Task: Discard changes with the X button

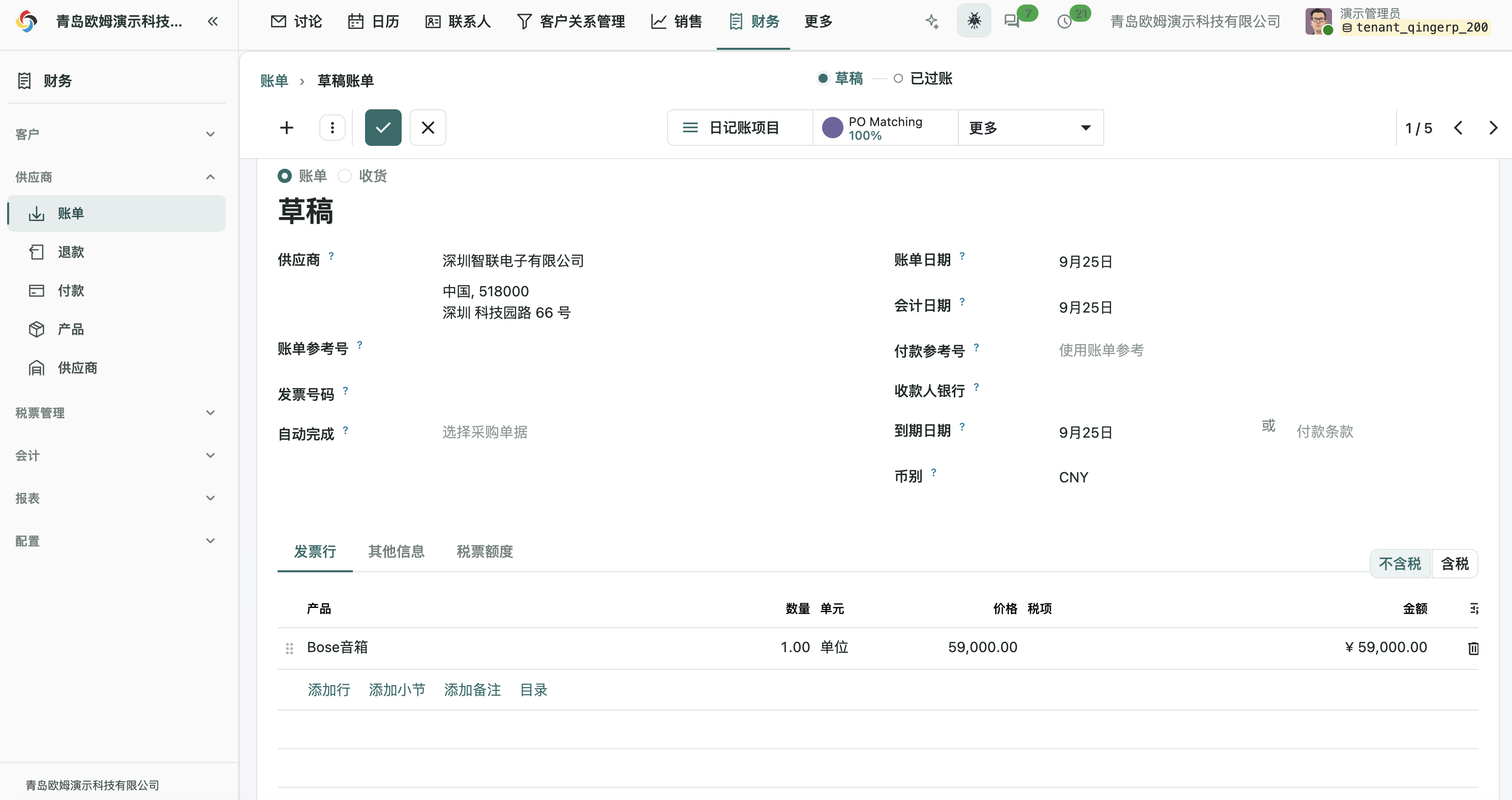Action: point(428,128)
